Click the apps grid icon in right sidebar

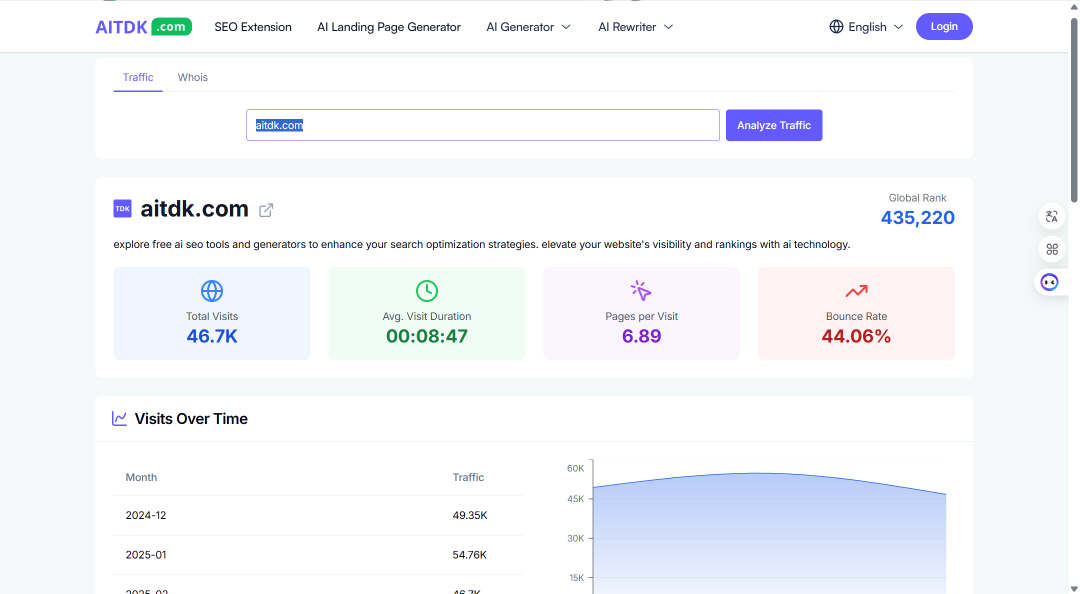(1052, 249)
